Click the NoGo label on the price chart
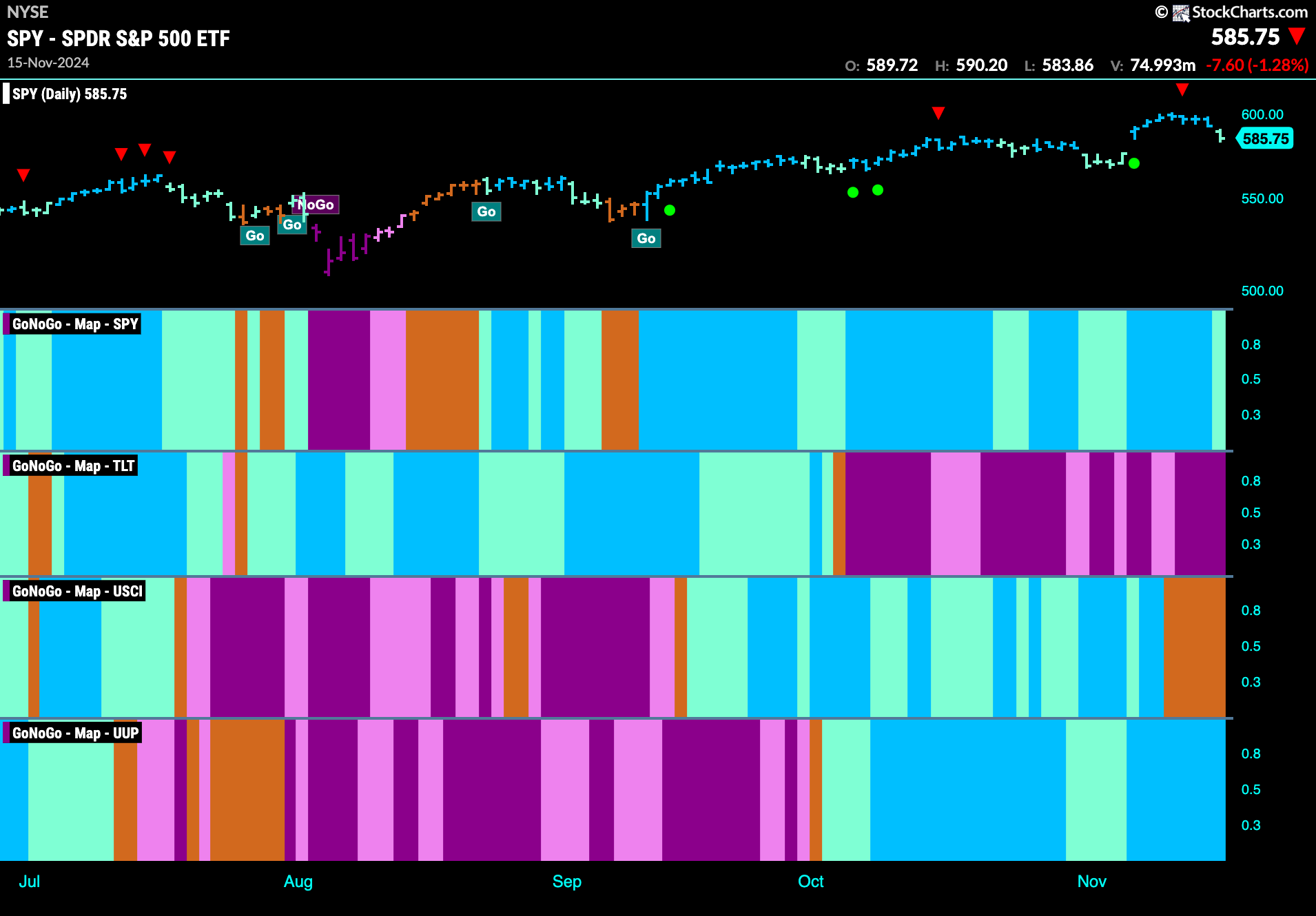 click(316, 205)
